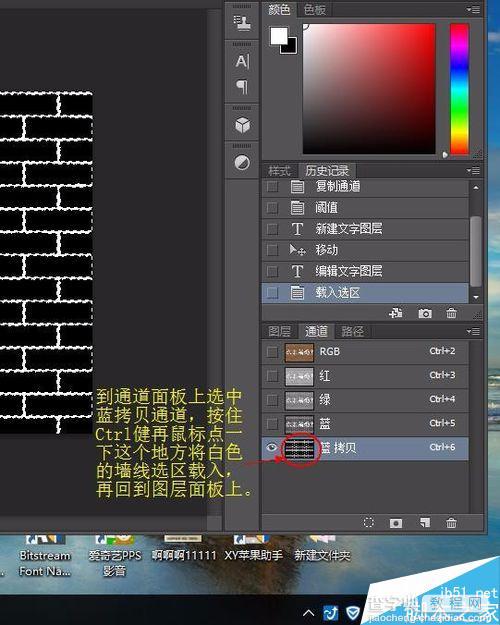Viewport: 500px width, 625px height.
Task: Click the RGB channel thumbnail
Action: [299, 352]
